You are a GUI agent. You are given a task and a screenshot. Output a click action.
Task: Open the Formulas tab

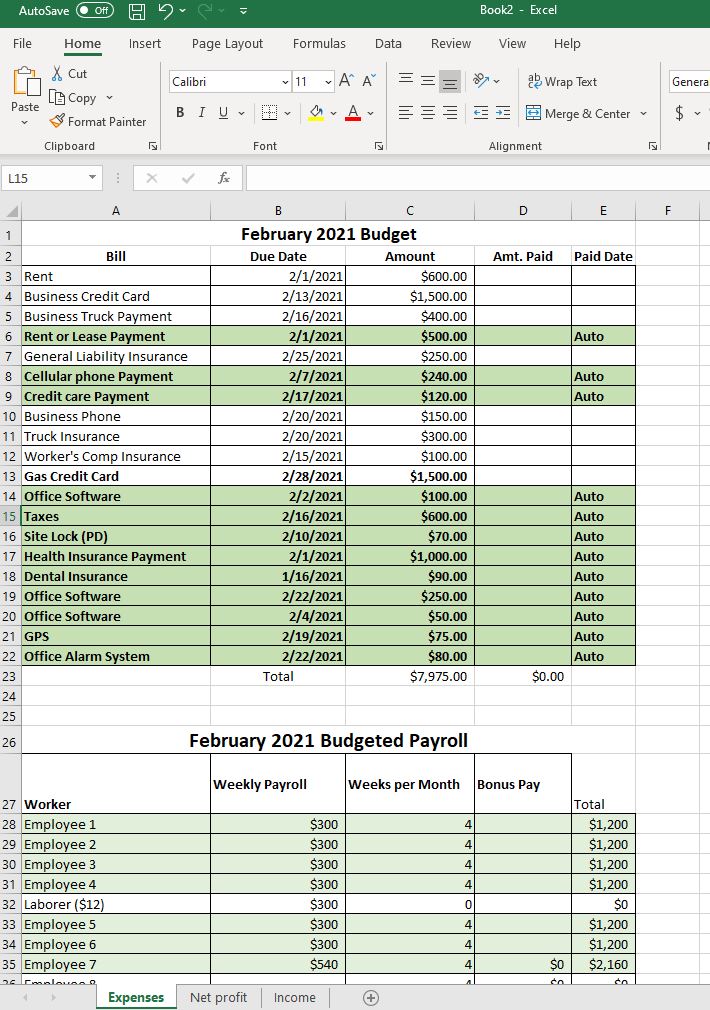319,43
